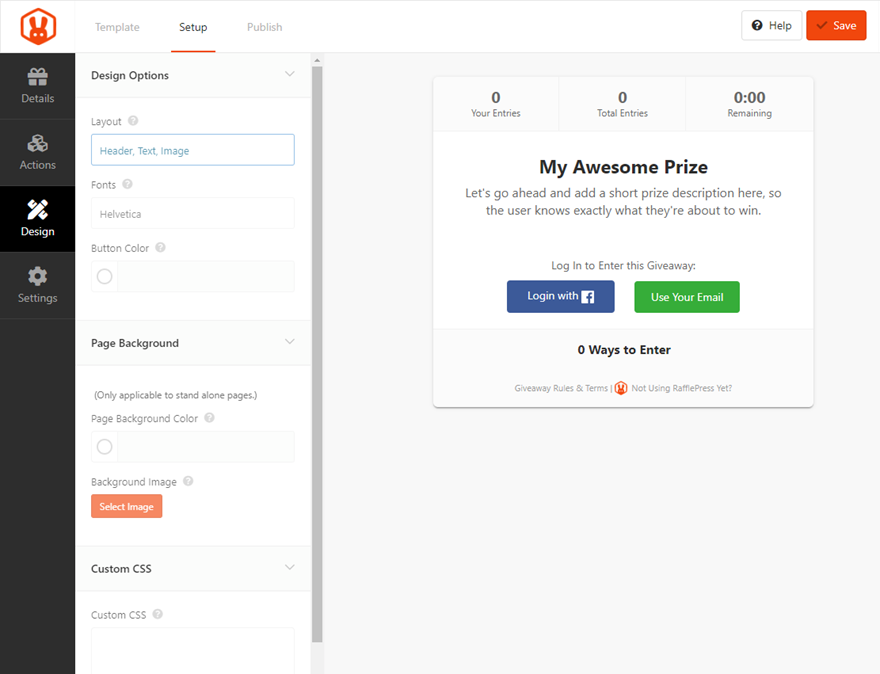Click the Fonts help question icon
This screenshot has height=674, width=880.
[127, 185]
